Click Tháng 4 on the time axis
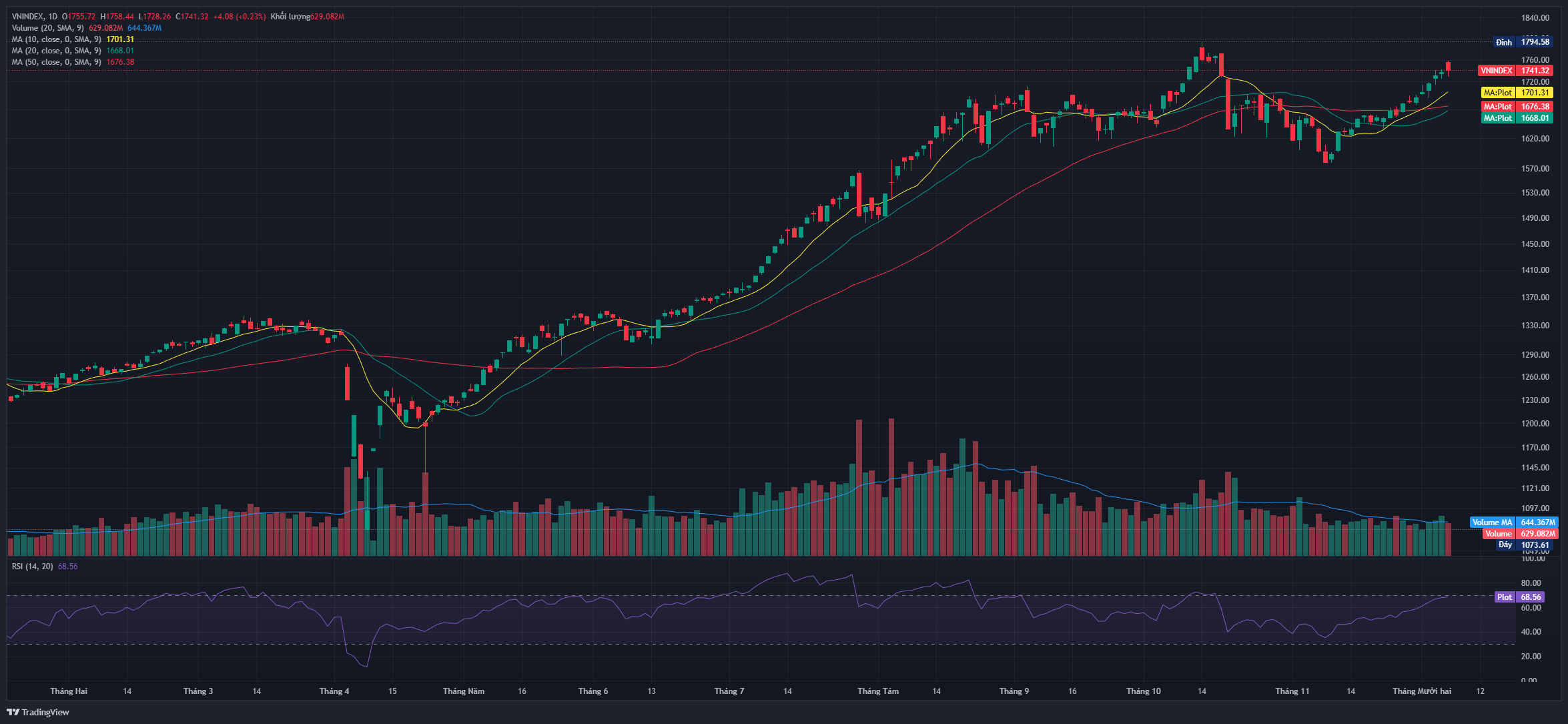Image resolution: width=1568 pixels, height=724 pixels. [x=334, y=691]
